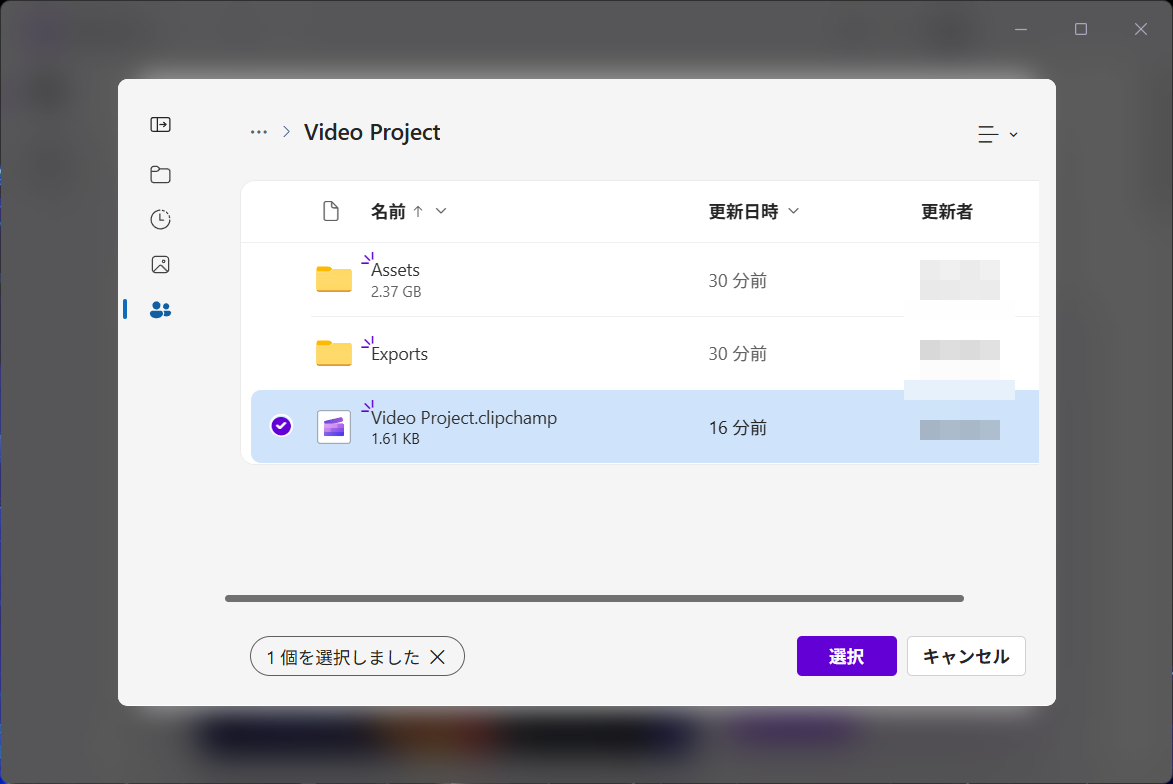Open the view layout options dropdown

click(997, 135)
